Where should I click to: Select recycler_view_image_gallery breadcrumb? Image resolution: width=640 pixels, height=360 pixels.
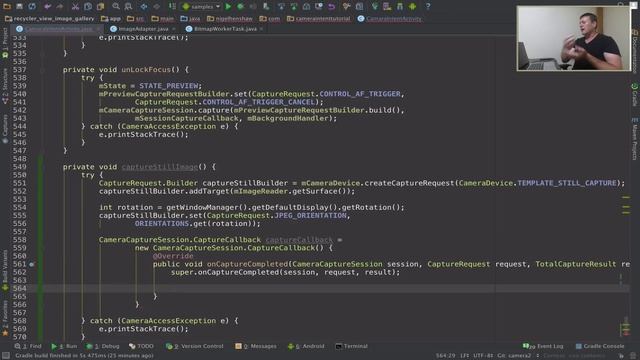tap(49, 18)
